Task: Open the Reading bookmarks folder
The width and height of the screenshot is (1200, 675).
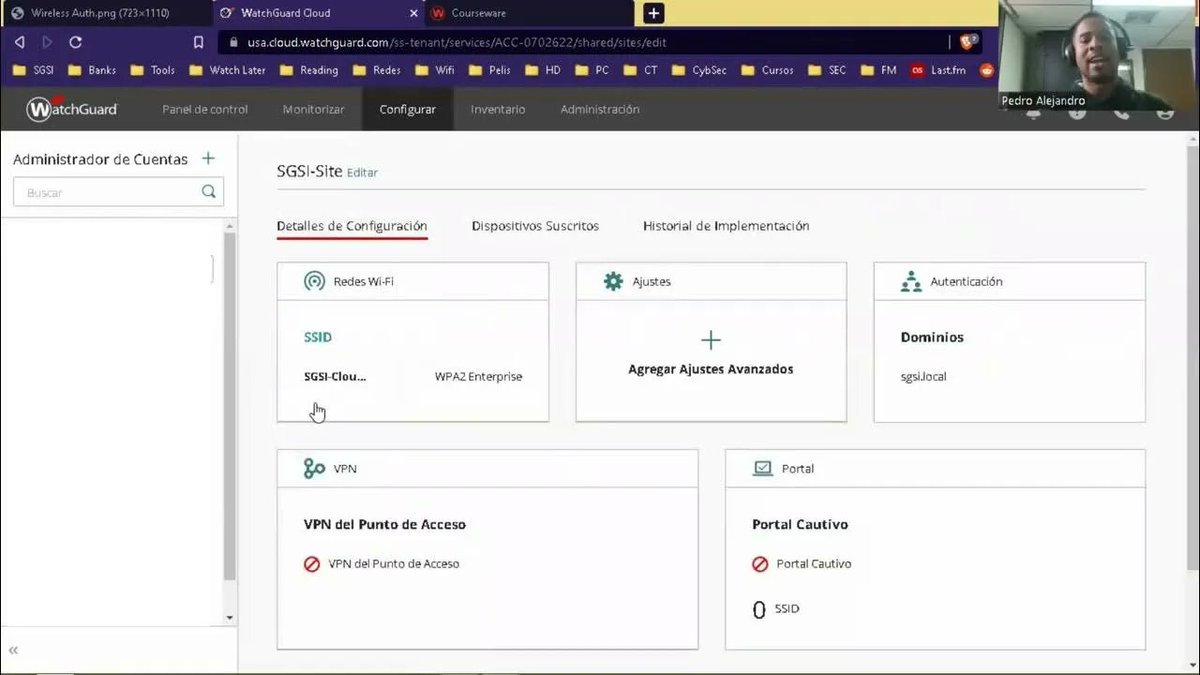Action: click(308, 70)
